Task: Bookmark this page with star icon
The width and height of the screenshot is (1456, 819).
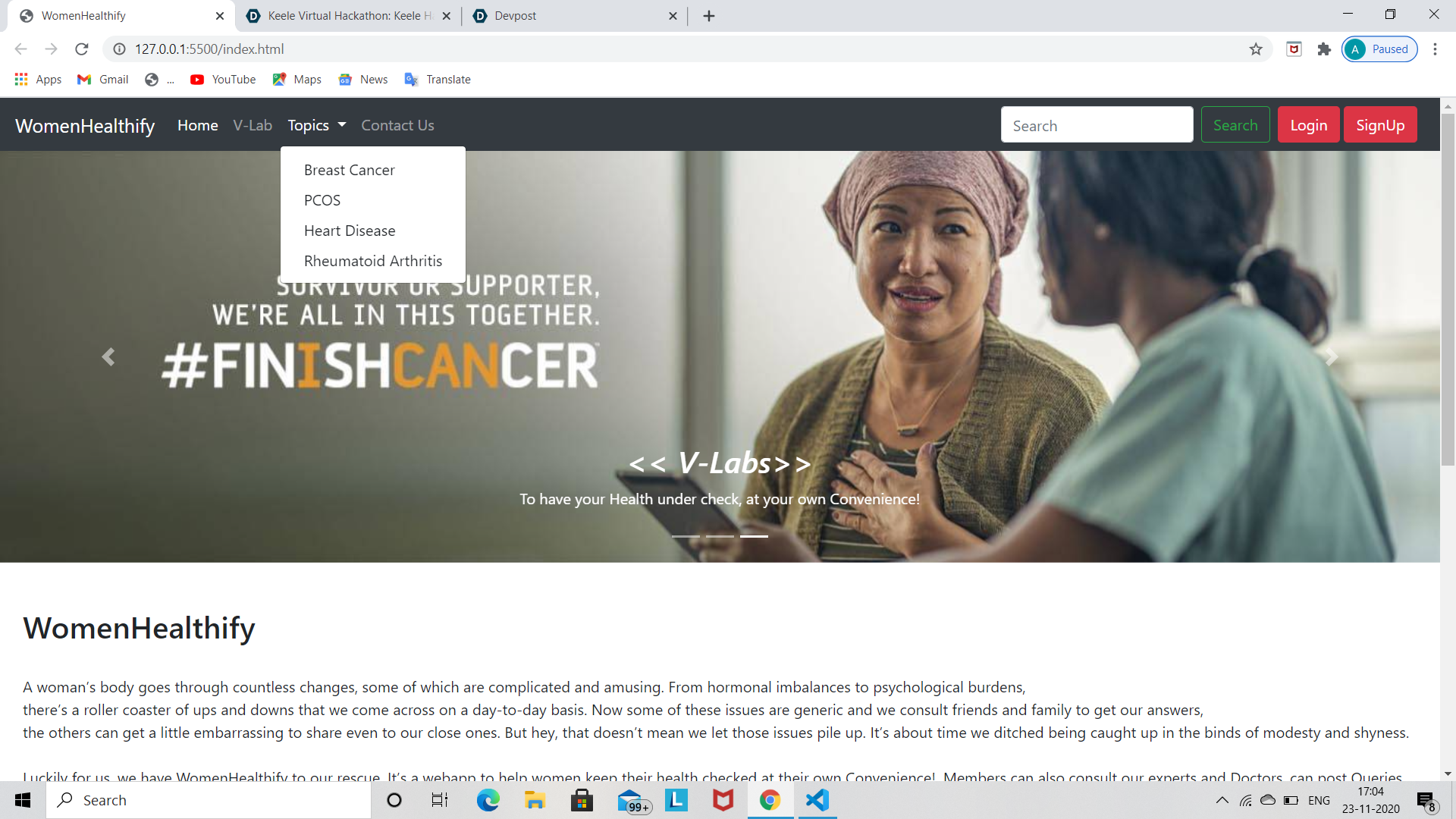Action: click(1256, 49)
